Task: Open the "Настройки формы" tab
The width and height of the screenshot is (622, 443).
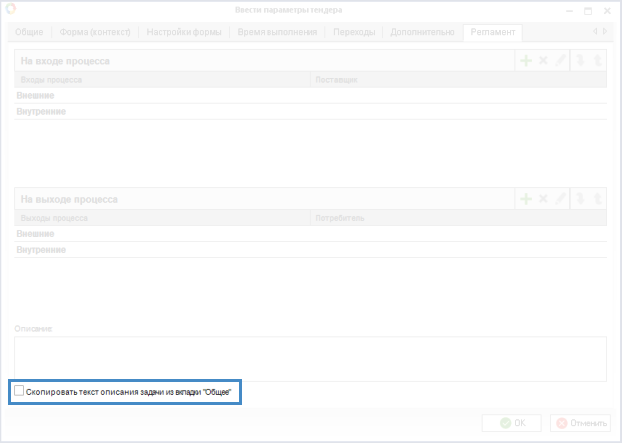Action: 184,32
